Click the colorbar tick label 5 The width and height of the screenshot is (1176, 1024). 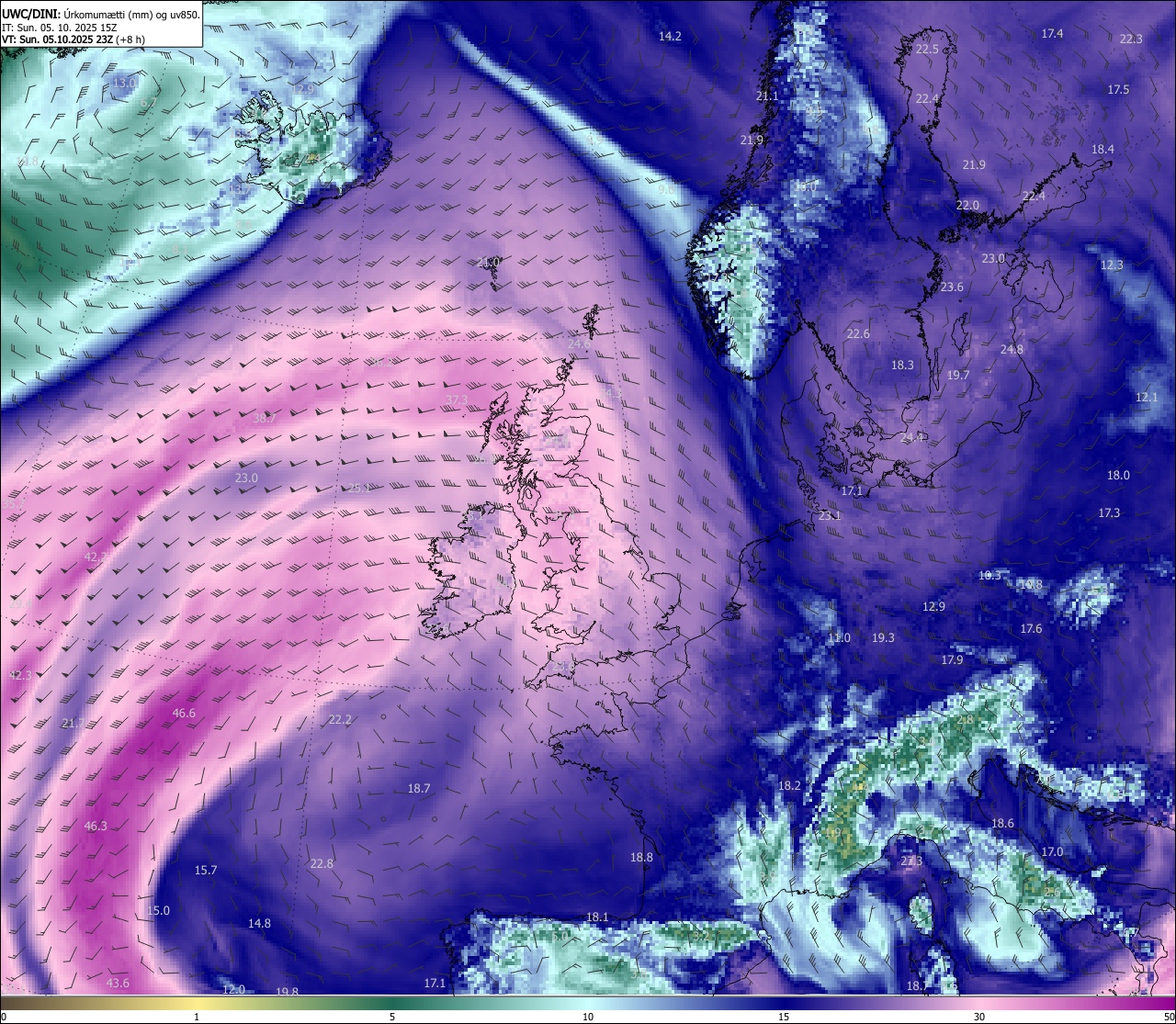pos(392,1017)
